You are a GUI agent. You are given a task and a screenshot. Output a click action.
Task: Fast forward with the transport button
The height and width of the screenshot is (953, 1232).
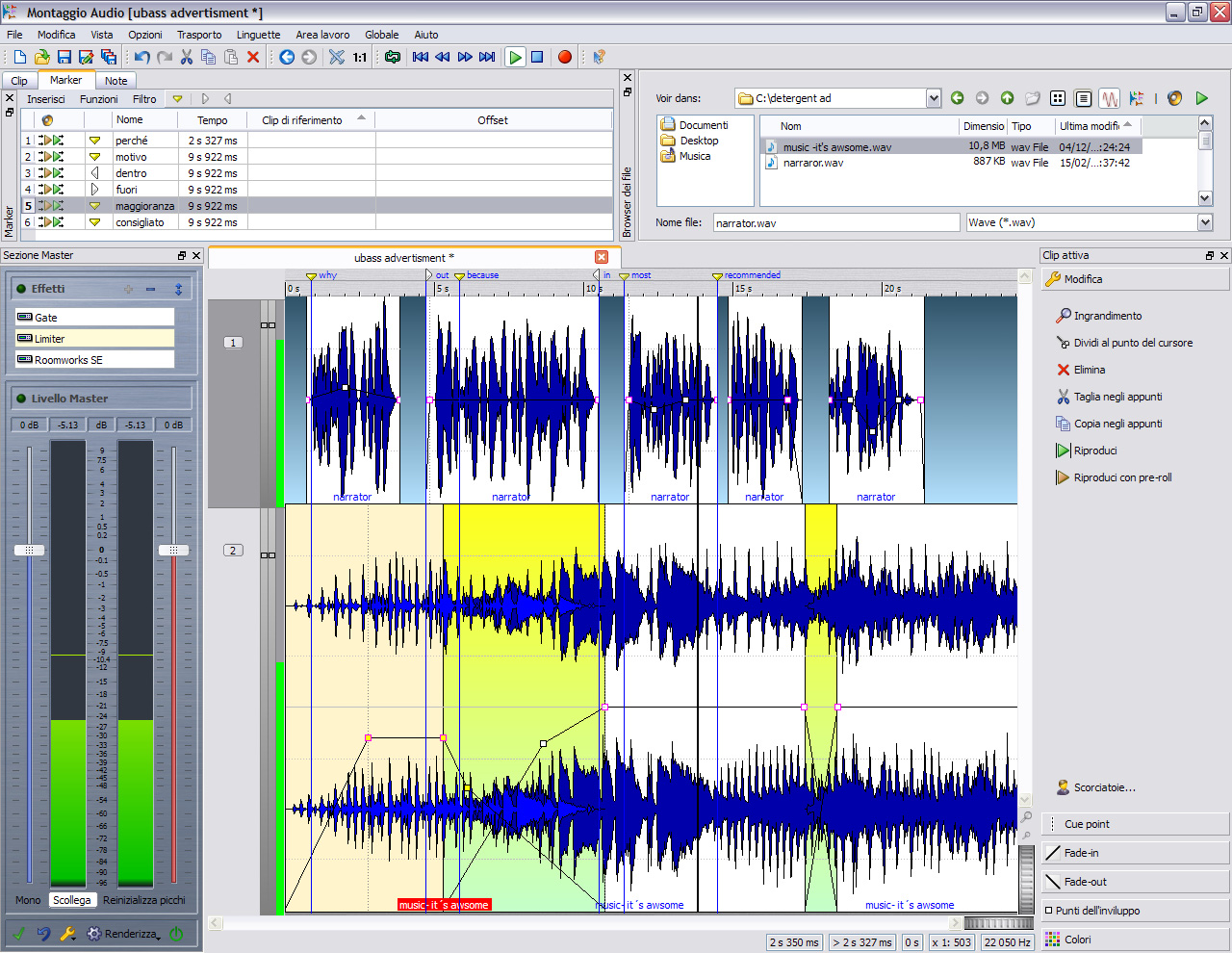465,57
